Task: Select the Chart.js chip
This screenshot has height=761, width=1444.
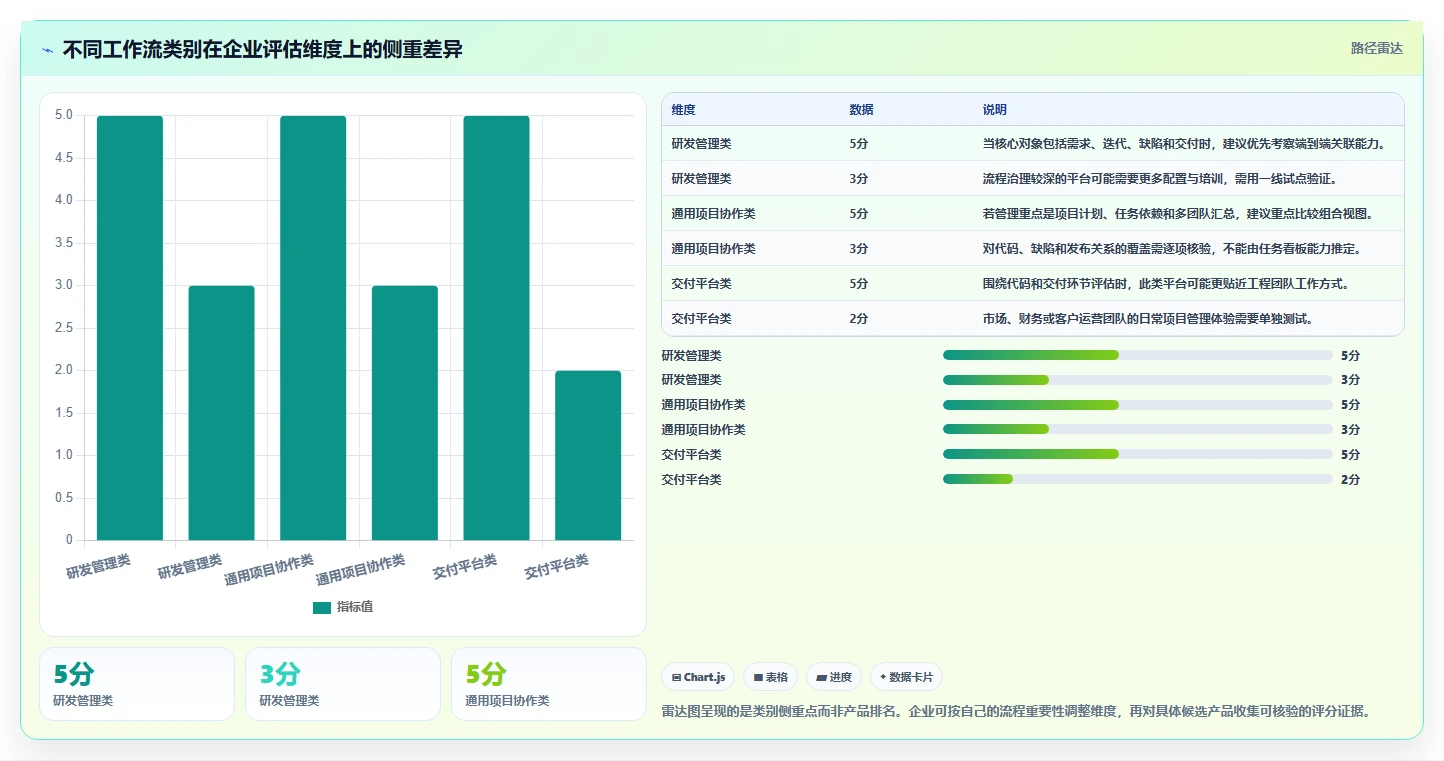Action: (697, 677)
